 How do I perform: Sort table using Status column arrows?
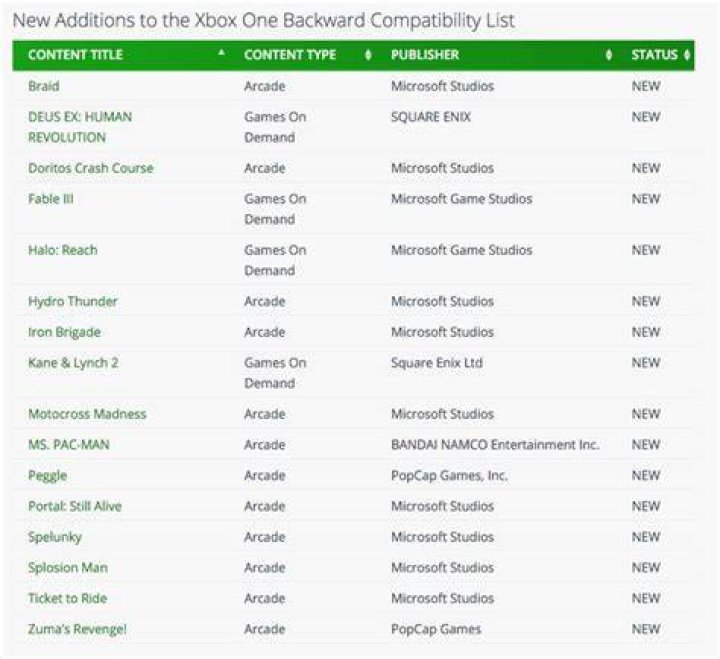pyautogui.click(x=687, y=55)
